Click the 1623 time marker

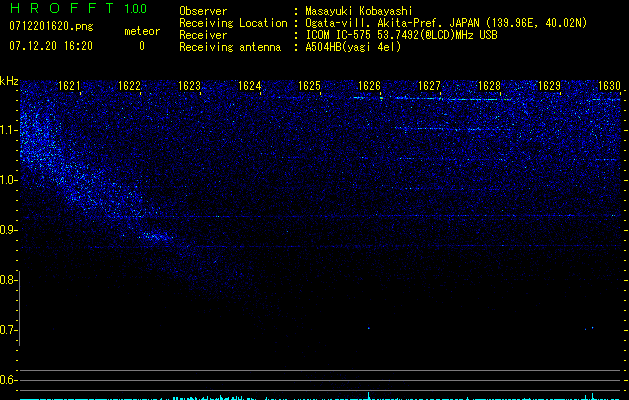[189, 86]
